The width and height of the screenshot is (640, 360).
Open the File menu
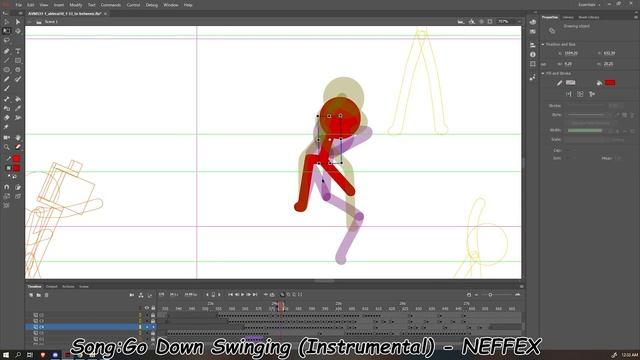pyautogui.click(x=19, y=5)
